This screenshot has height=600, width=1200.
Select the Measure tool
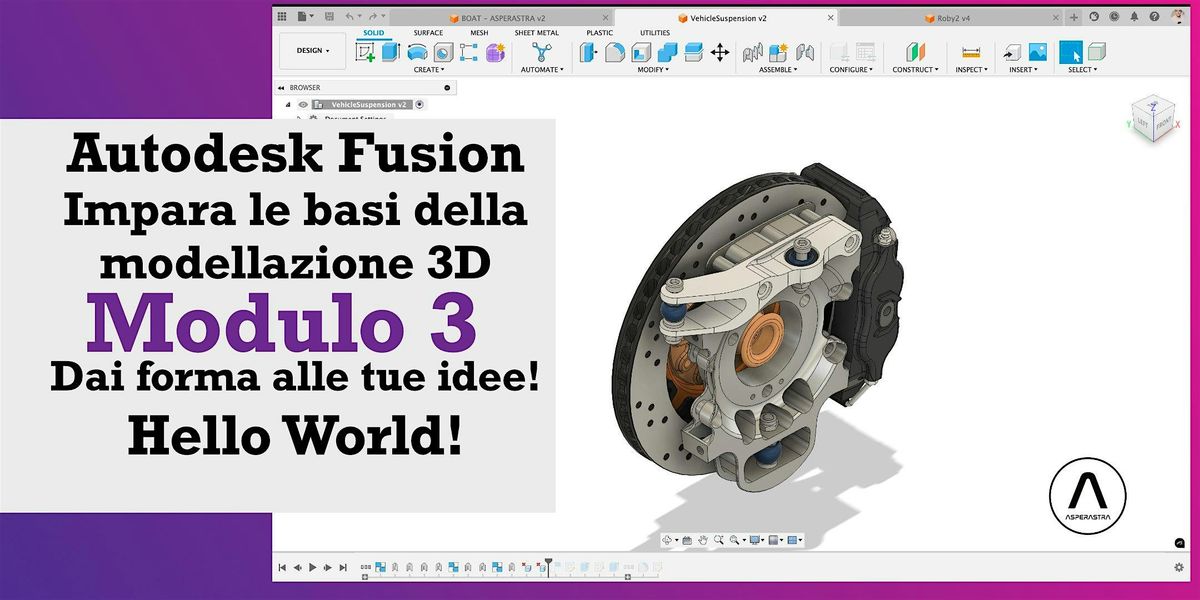970,53
